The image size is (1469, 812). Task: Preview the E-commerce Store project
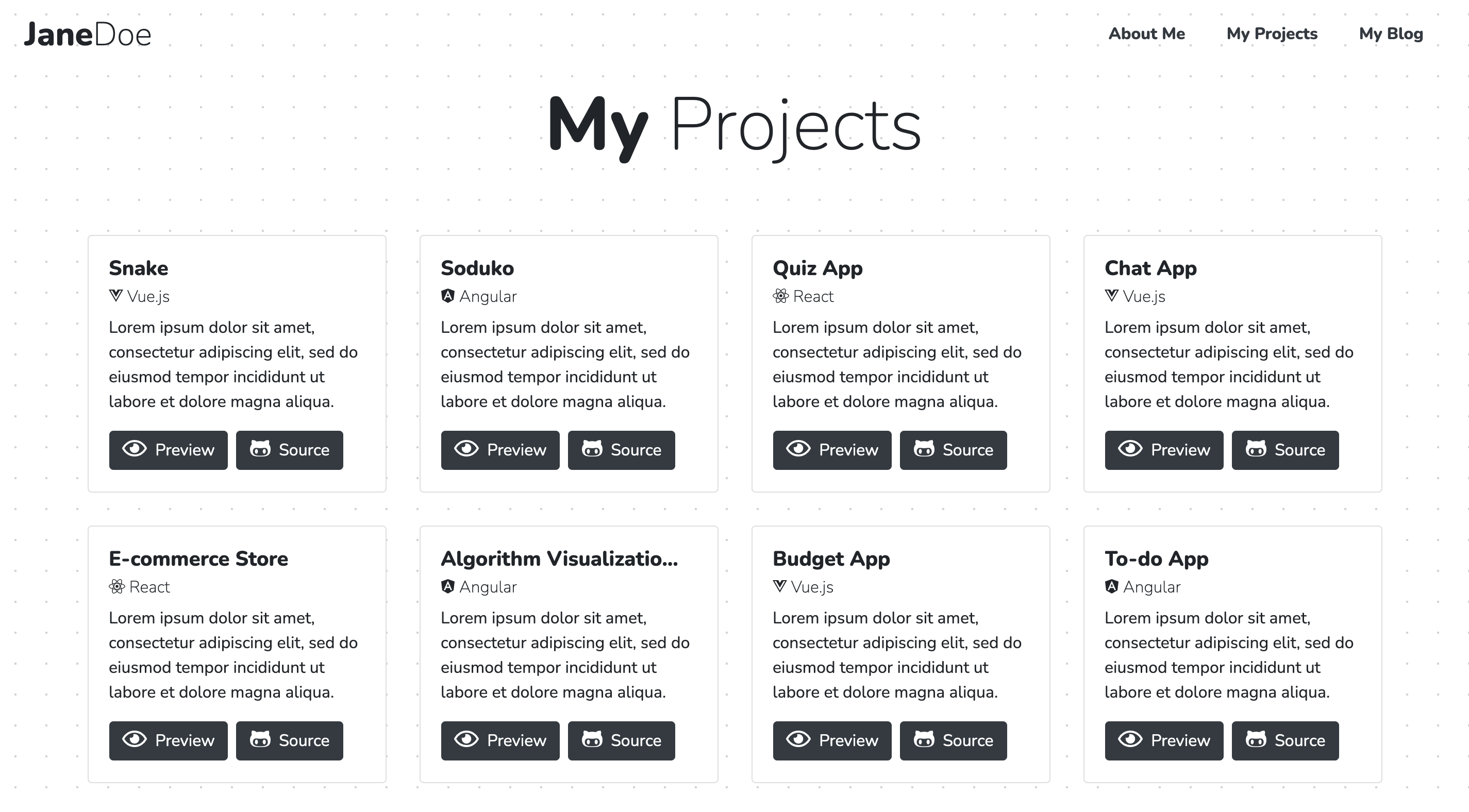pyautogui.click(x=168, y=741)
